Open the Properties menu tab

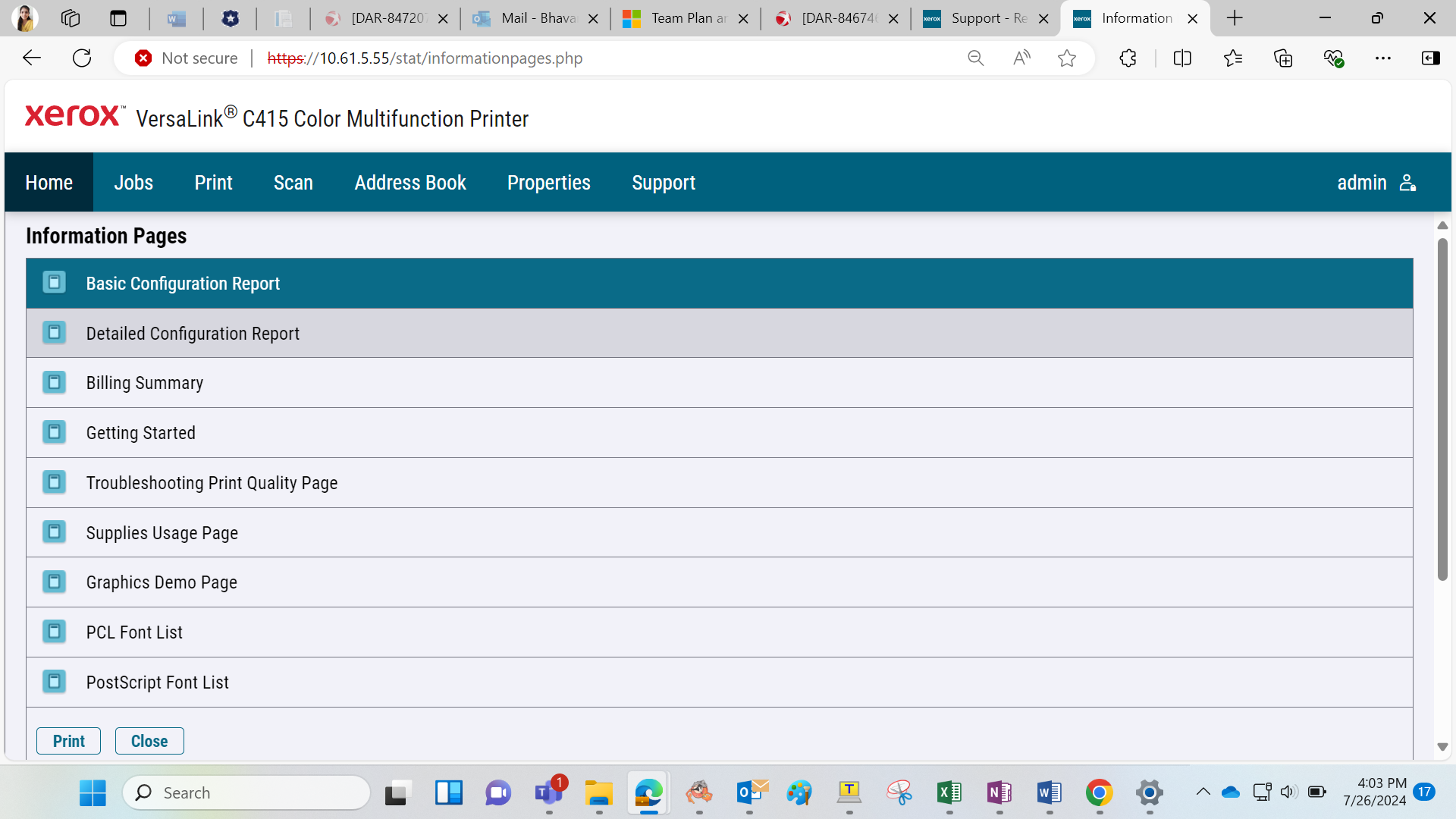tap(548, 183)
